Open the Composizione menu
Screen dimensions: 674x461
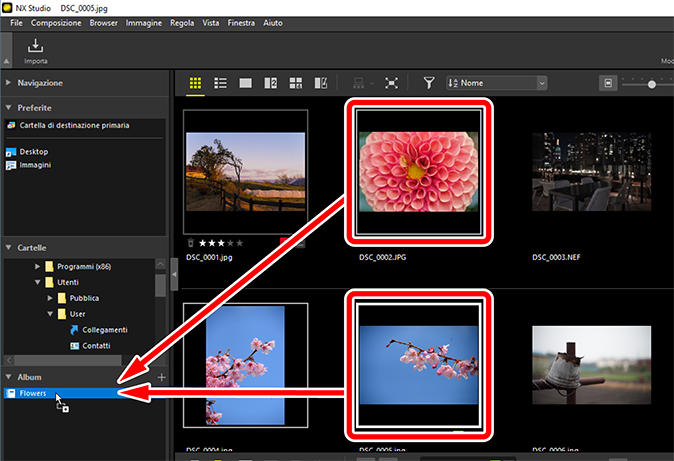[56, 23]
